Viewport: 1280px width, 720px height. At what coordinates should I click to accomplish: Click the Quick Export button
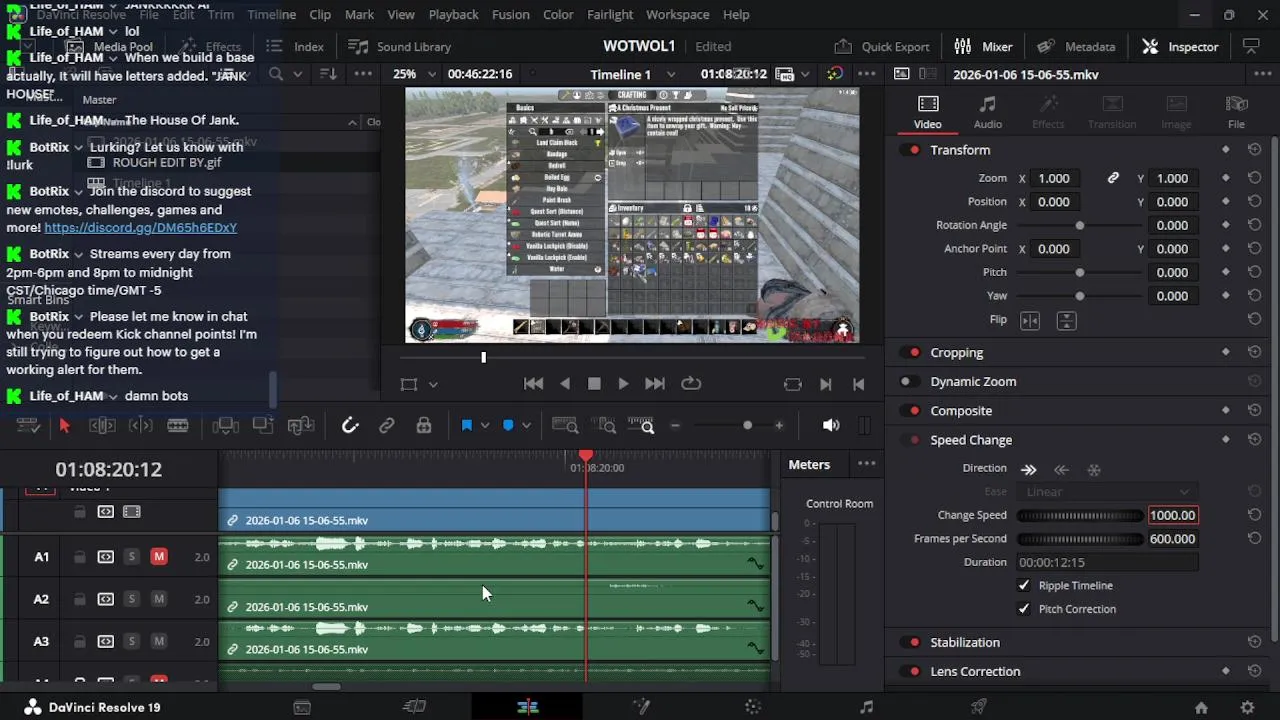(882, 47)
